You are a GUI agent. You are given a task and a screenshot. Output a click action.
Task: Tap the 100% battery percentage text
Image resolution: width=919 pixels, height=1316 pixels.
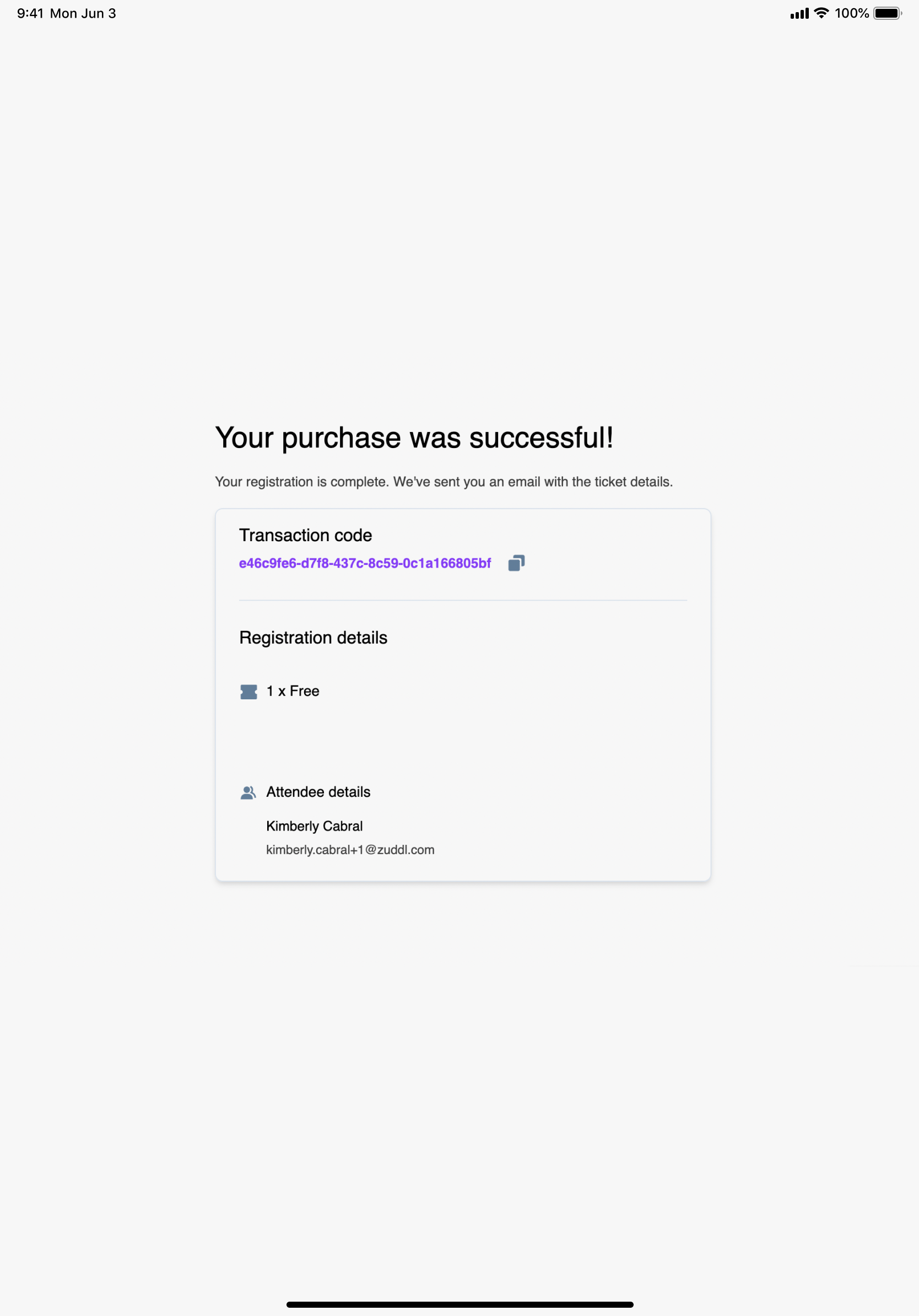coord(851,13)
